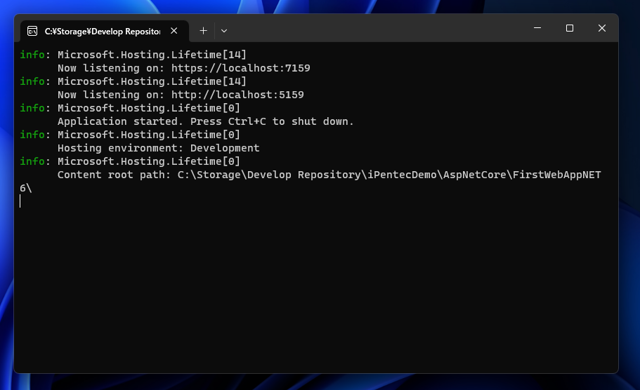
Task: Click the first green 'info' label
Action: (x=32, y=55)
